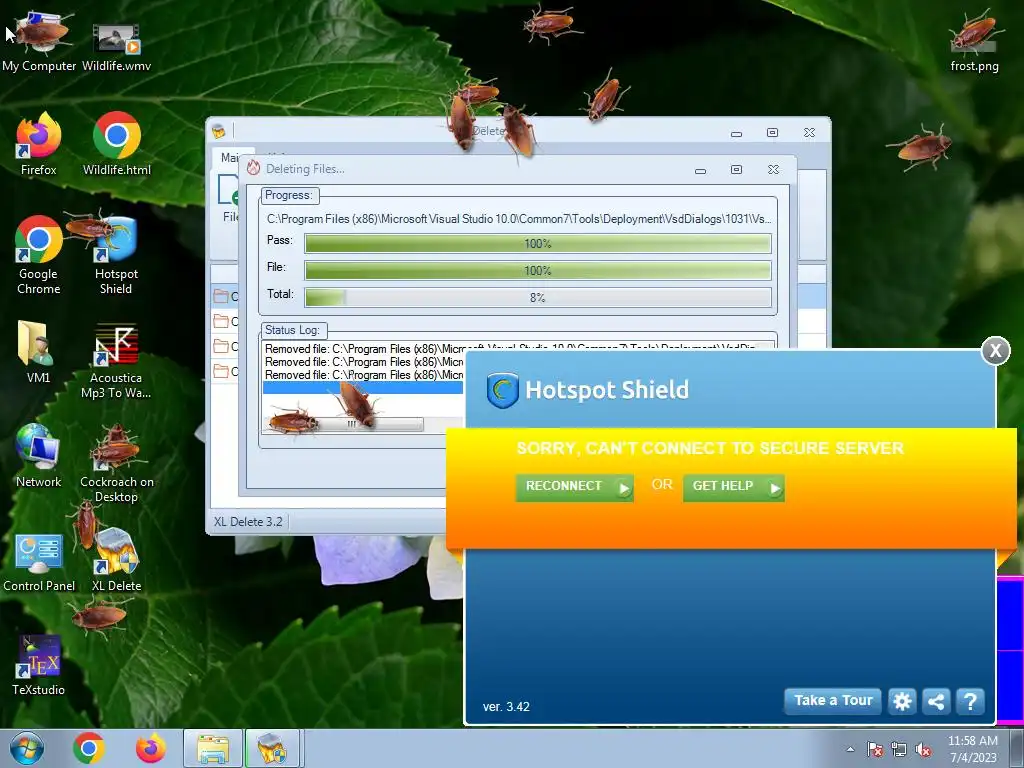The width and height of the screenshot is (1024, 768).
Task: Switch to XL Delete taskbar button
Action: point(272,748)
